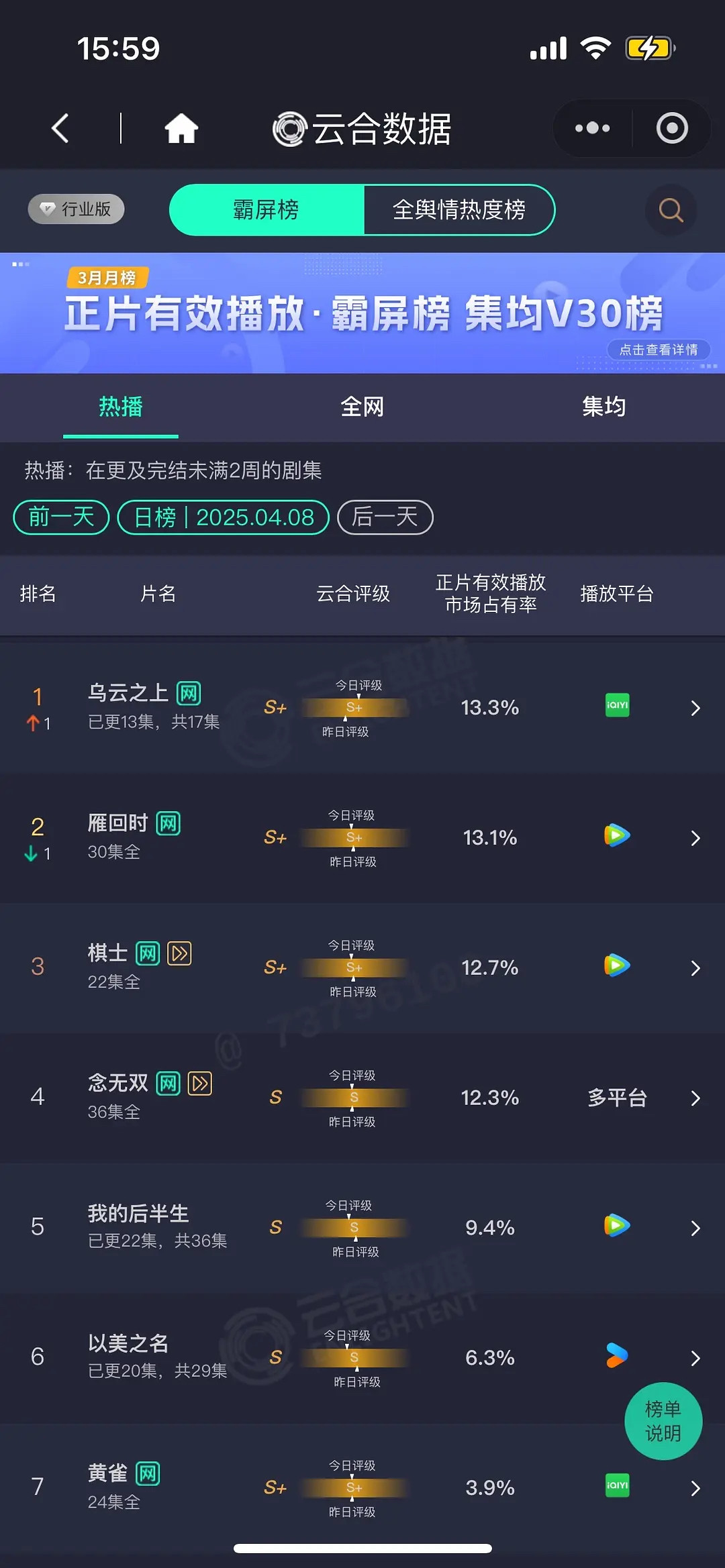
Task: Open date picker 日榜 | 2025.04.08
Action: (224, 517)
